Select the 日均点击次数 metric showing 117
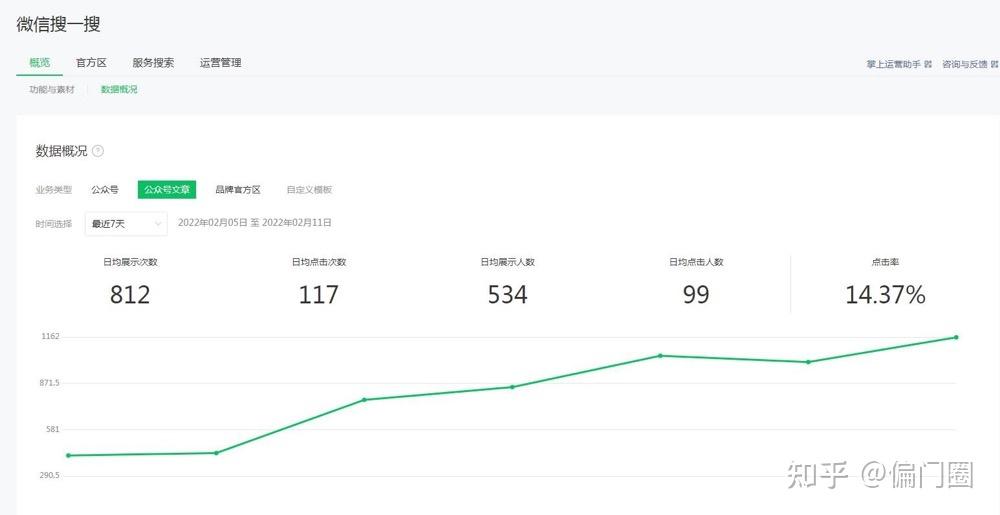This screenshot has height=515, width=1000. coord(319,284)
